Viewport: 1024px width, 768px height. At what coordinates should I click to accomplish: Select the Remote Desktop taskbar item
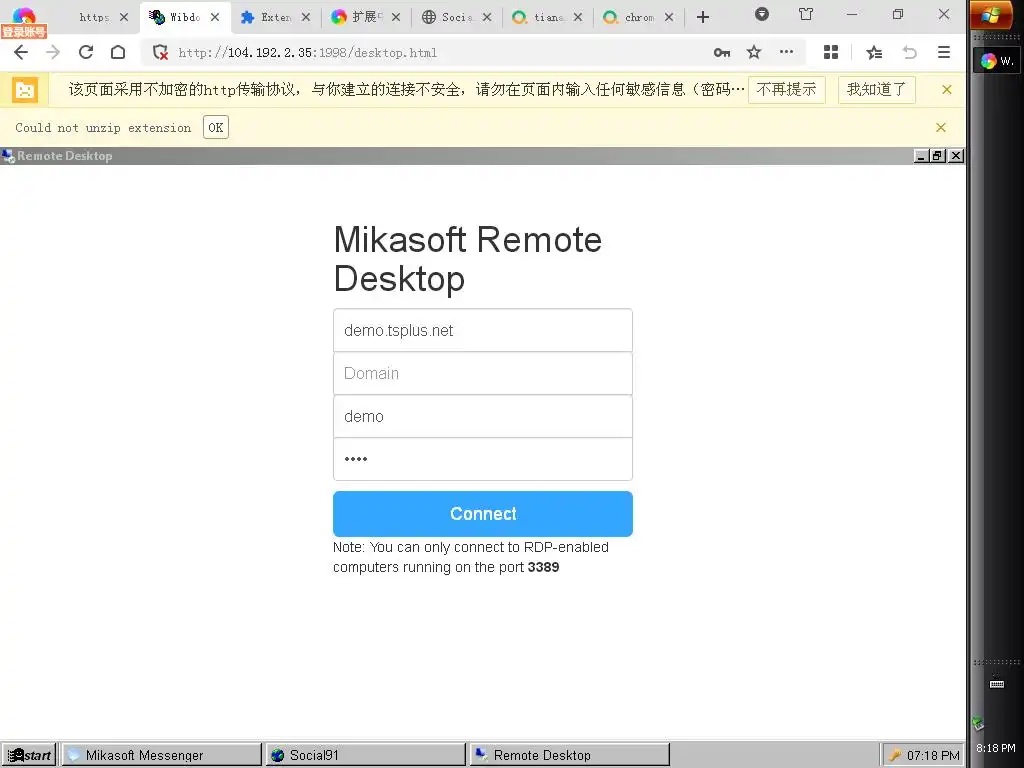tap(569, 755)
